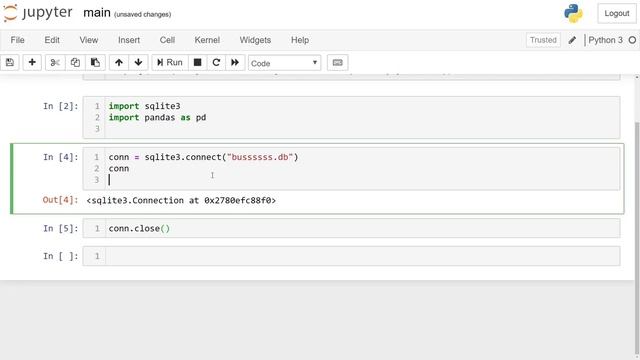Interrupt the kernel with stop icon

coord(198,62)
